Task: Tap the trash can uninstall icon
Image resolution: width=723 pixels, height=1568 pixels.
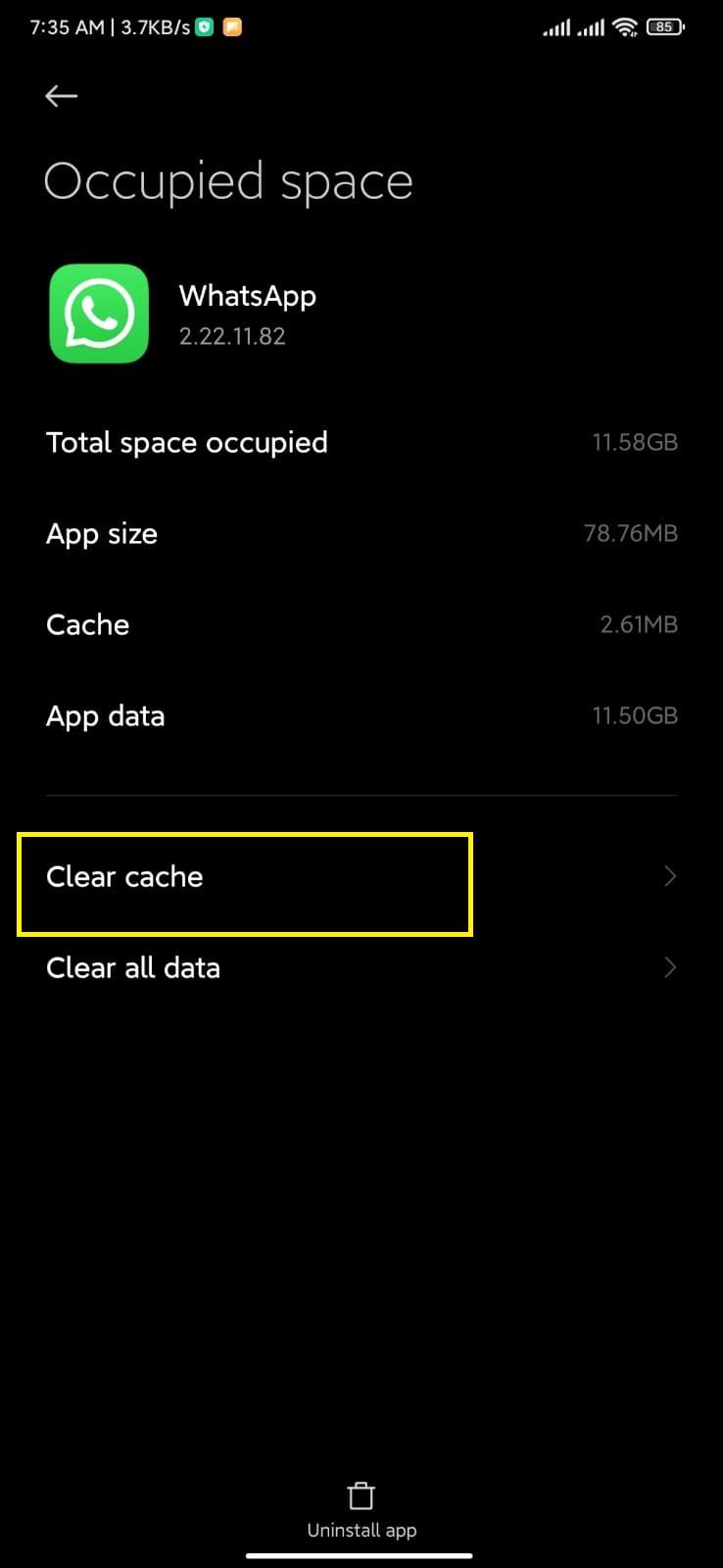Action: click(361, 1495)
